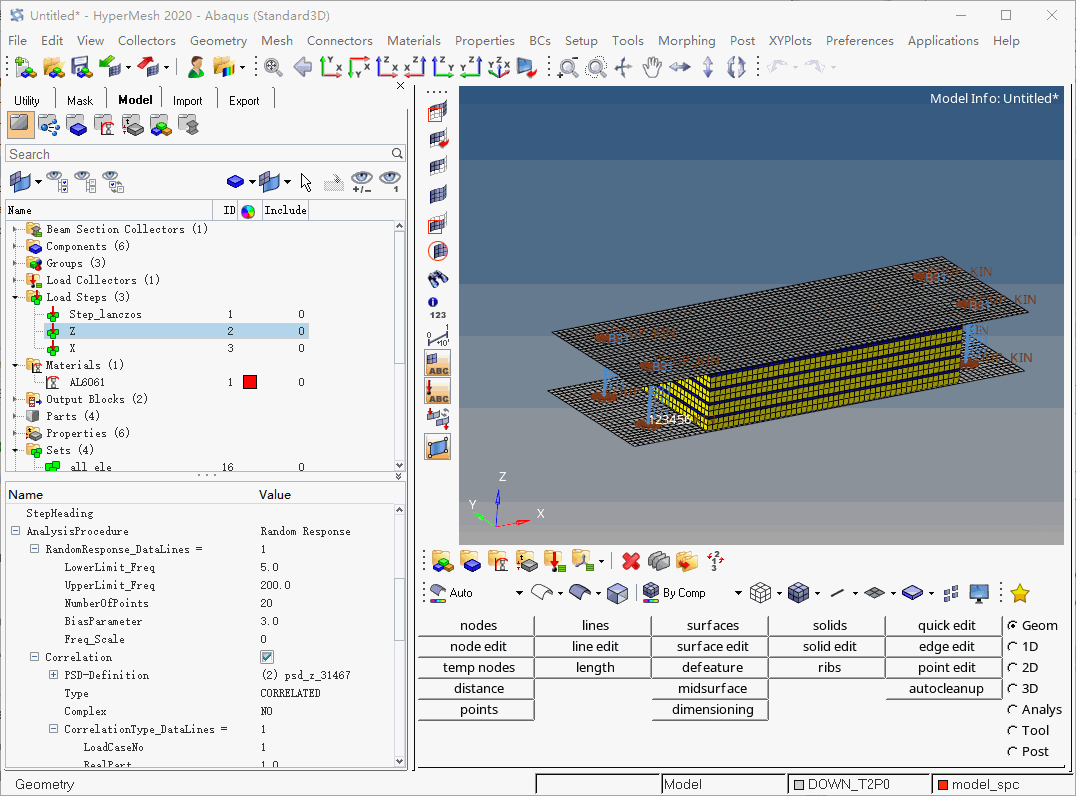Click the zoom-to-fit magnifier icon

(x=273, y=67)
